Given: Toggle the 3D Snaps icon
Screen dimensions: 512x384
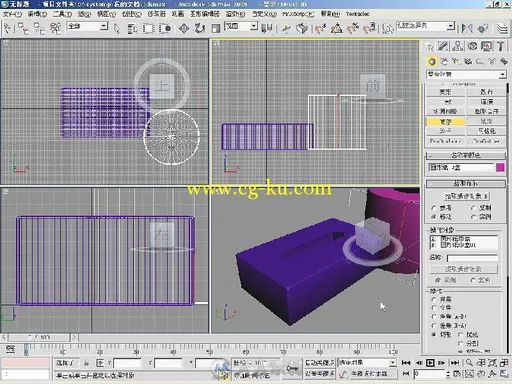Looking at the screenshot, I should click(x=320, y=29).
